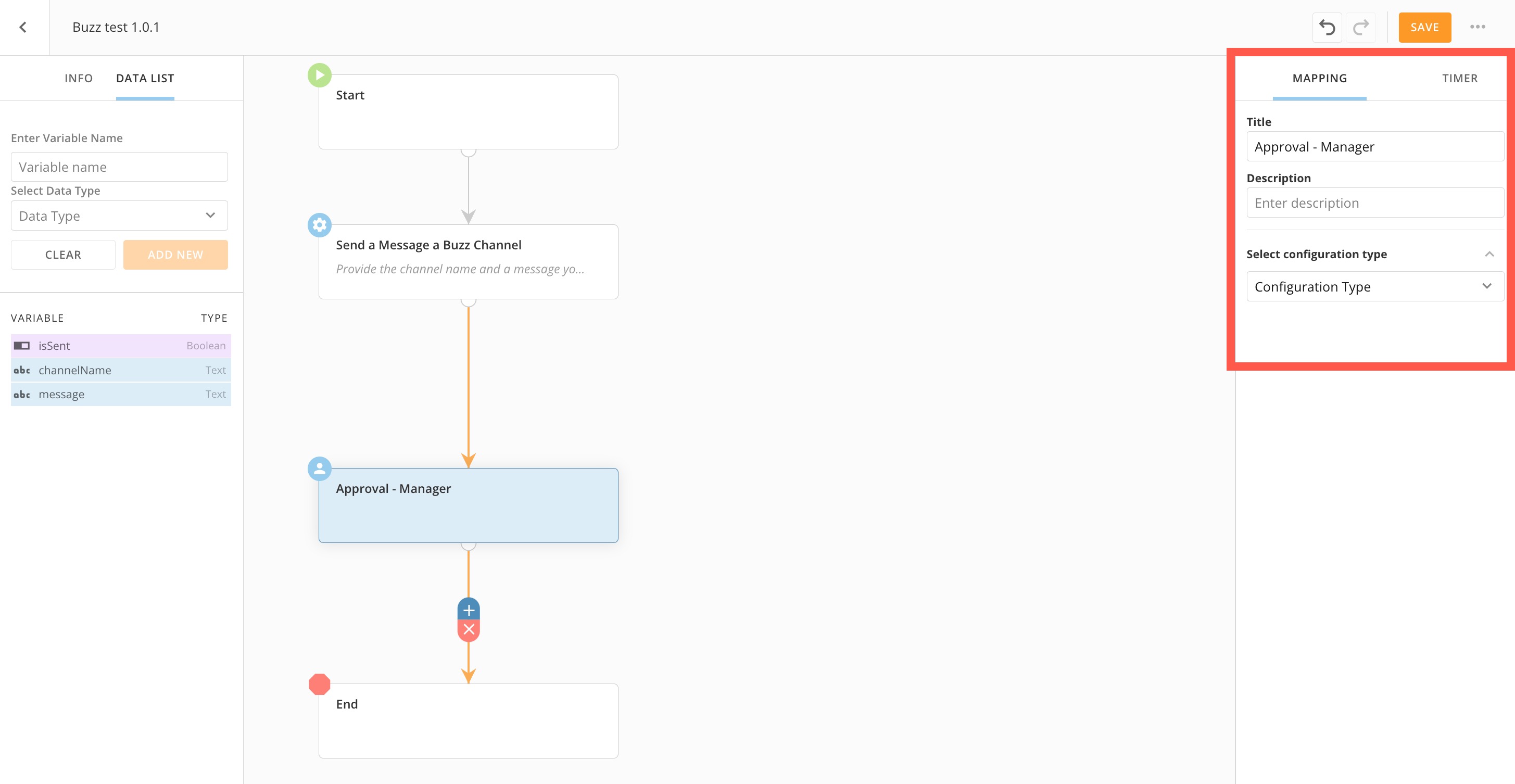The width and height of the screenshot is (1515, 784).
Task: Select the isSent Boolean variable row
Action: coord(121,346)
